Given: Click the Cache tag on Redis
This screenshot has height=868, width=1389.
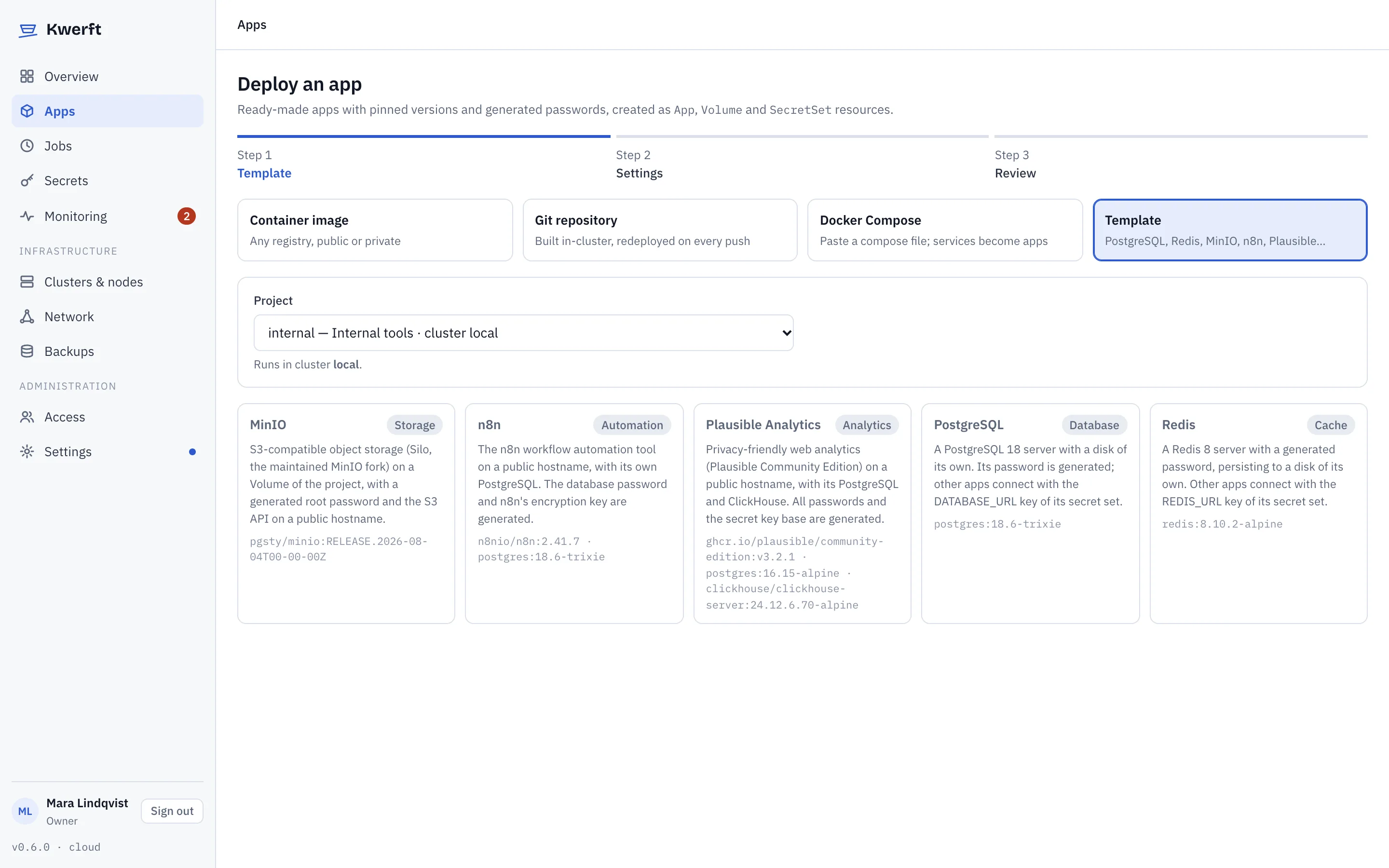Looking at the screenshot, I should 1331,425.
